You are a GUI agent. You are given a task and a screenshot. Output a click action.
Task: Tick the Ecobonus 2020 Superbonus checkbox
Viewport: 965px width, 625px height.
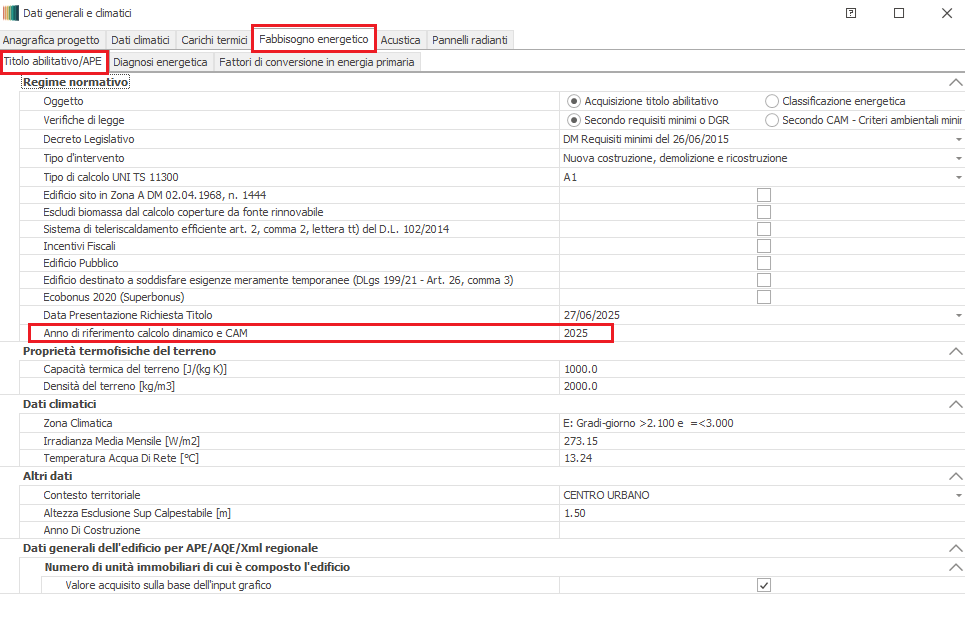click(764, 297)
